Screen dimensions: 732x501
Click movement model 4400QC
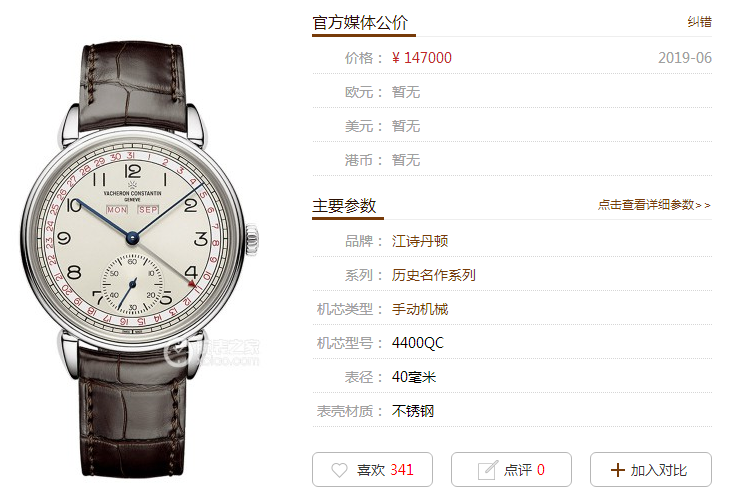click(418, 343)
